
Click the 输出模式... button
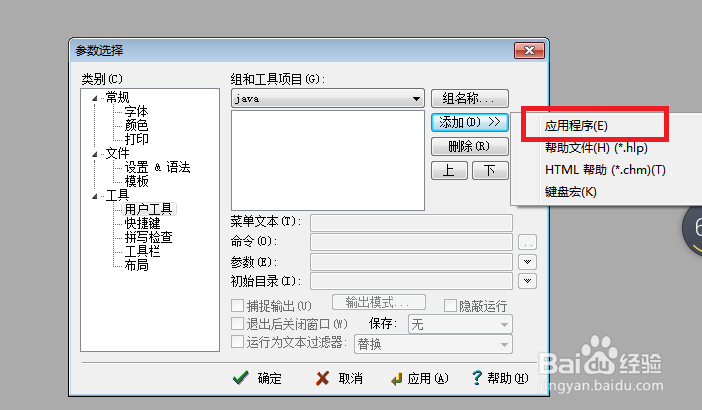pos(379,302)
